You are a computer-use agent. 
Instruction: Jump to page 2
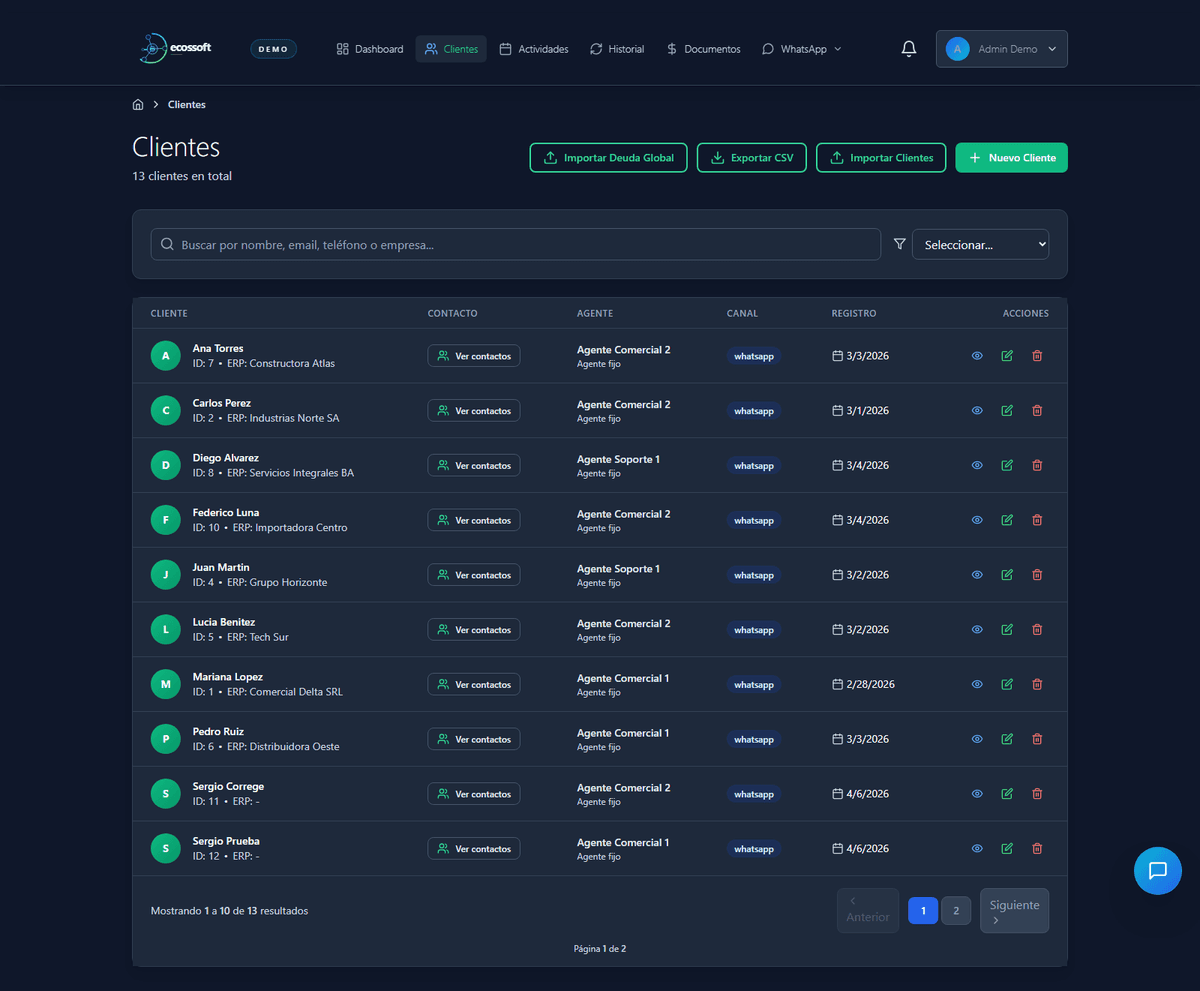coord(956,911)
